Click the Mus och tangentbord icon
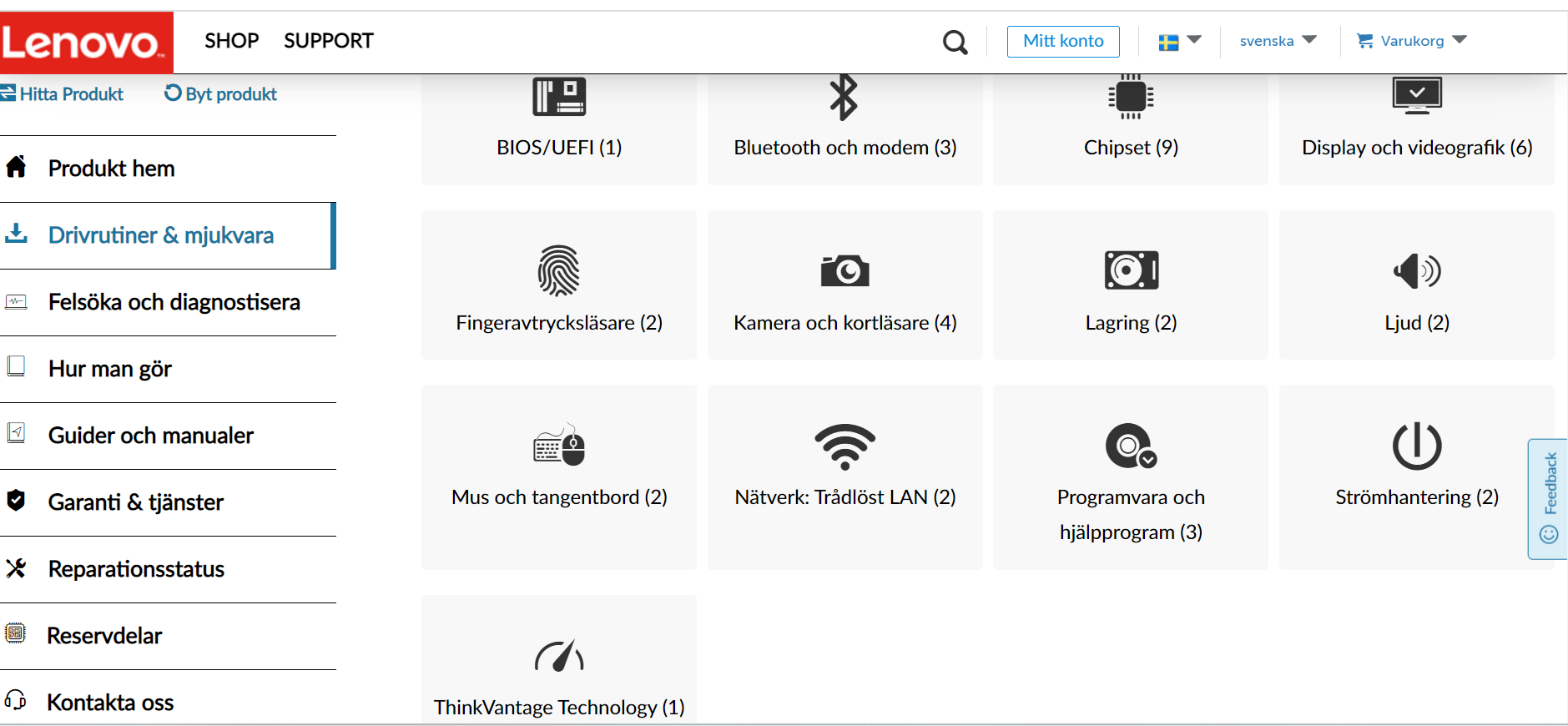The height and width of the screenshot is (726, 1568). 559,445
